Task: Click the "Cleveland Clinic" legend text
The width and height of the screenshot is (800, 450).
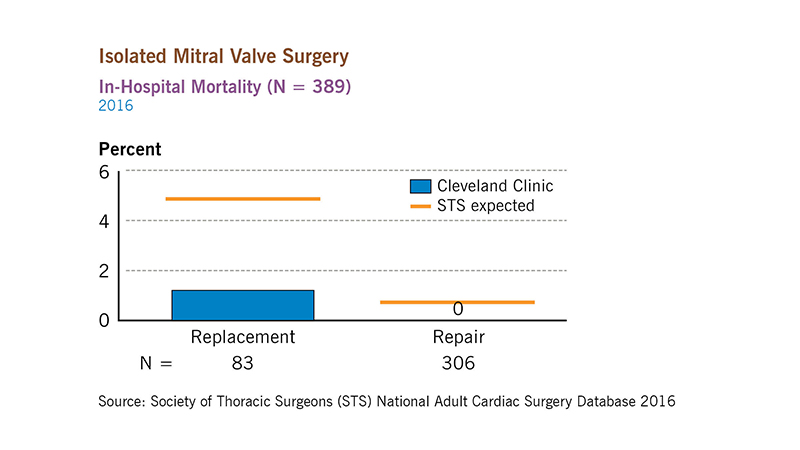Action: (x=495, y=186)
